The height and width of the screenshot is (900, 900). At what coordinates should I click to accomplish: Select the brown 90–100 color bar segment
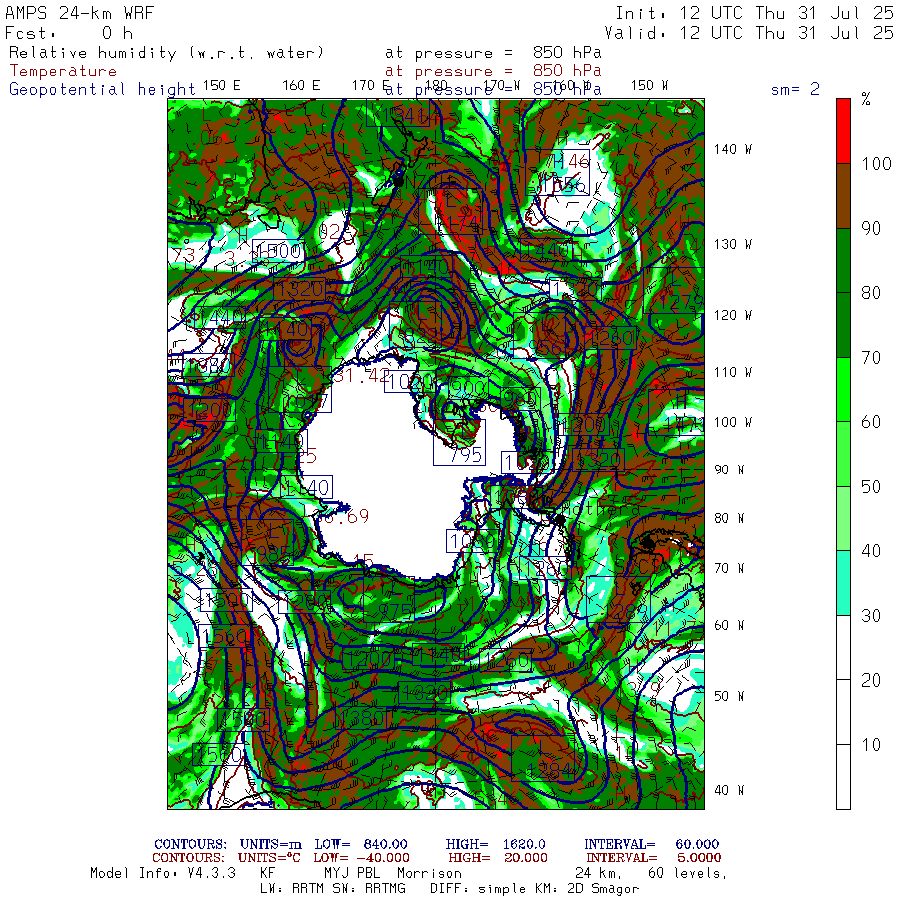(x=843, y=196)
